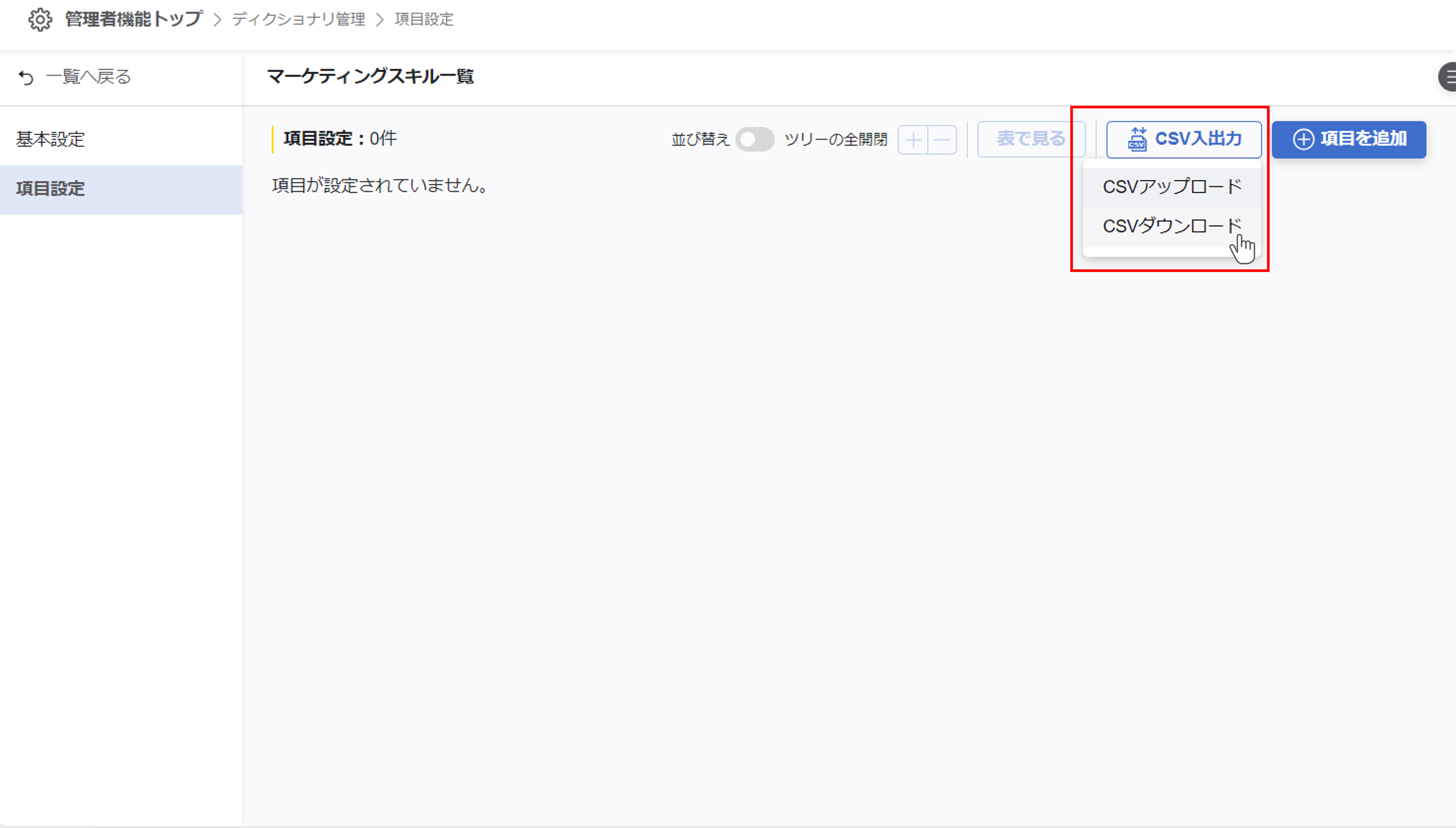
Task: Click the gear settings icon in breadcrumb
Action: click(40, 19)
